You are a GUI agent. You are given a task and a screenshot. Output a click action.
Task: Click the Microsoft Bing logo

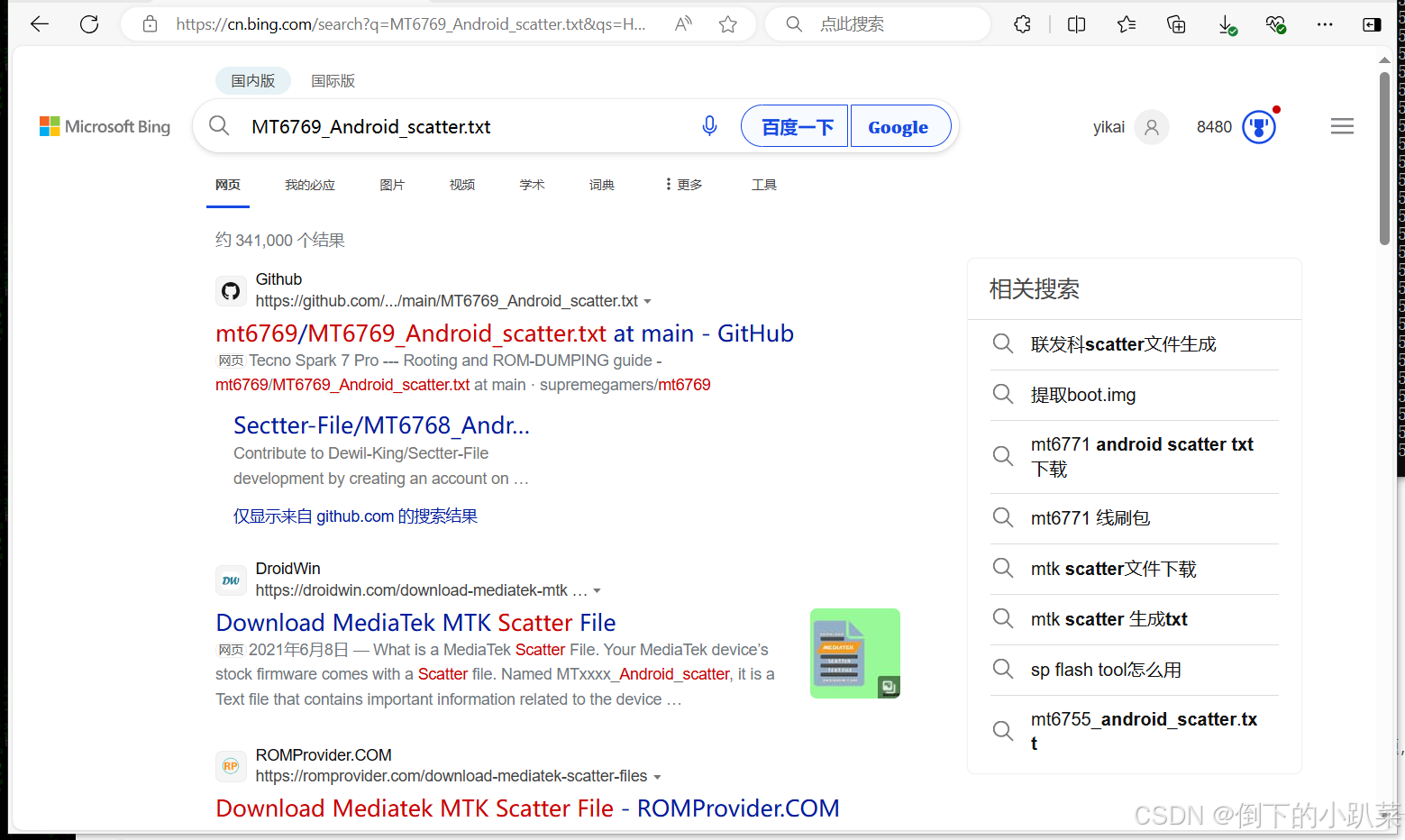[105, 127]
